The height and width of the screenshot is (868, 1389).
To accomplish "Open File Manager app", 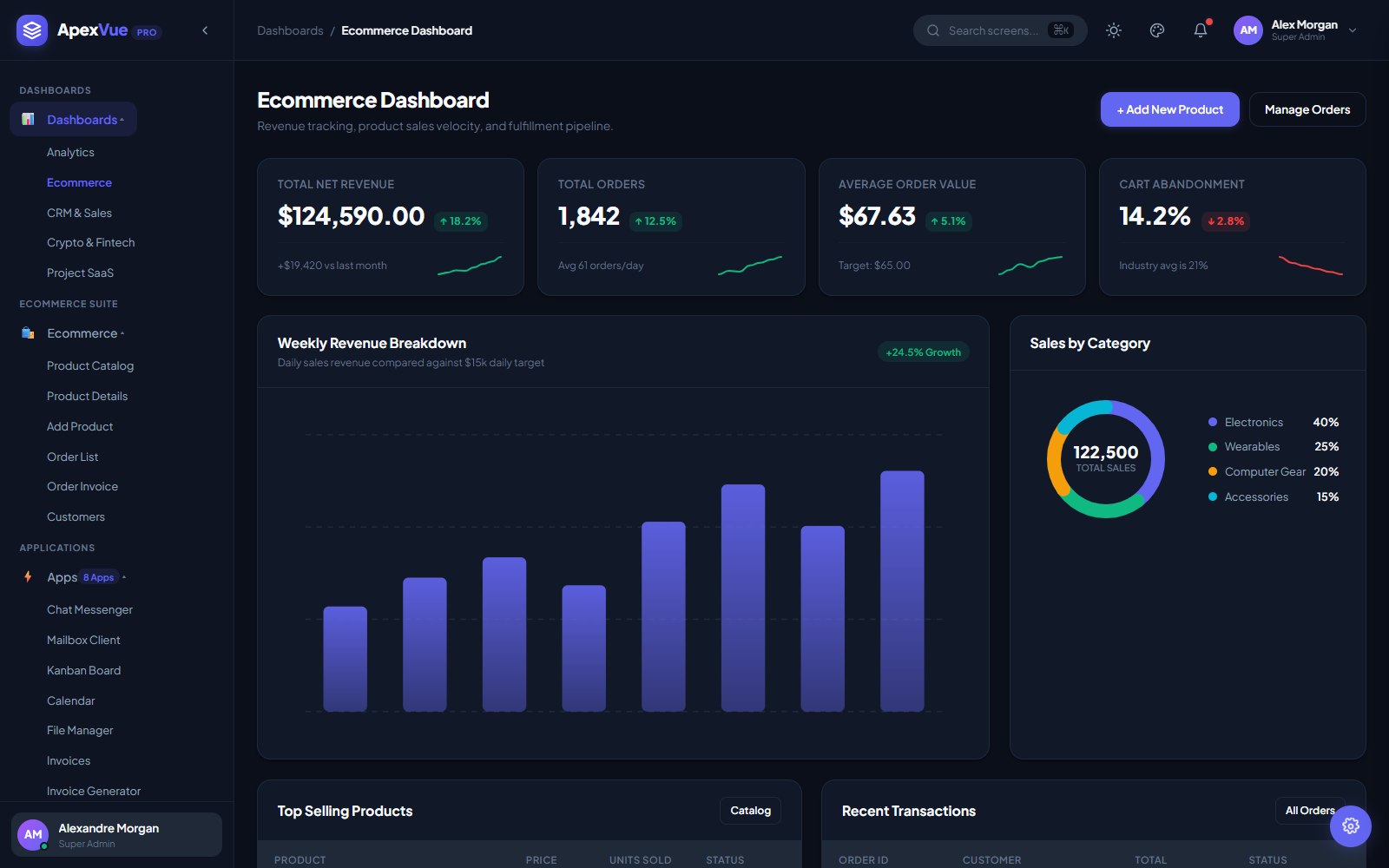I will click(80, 731).
